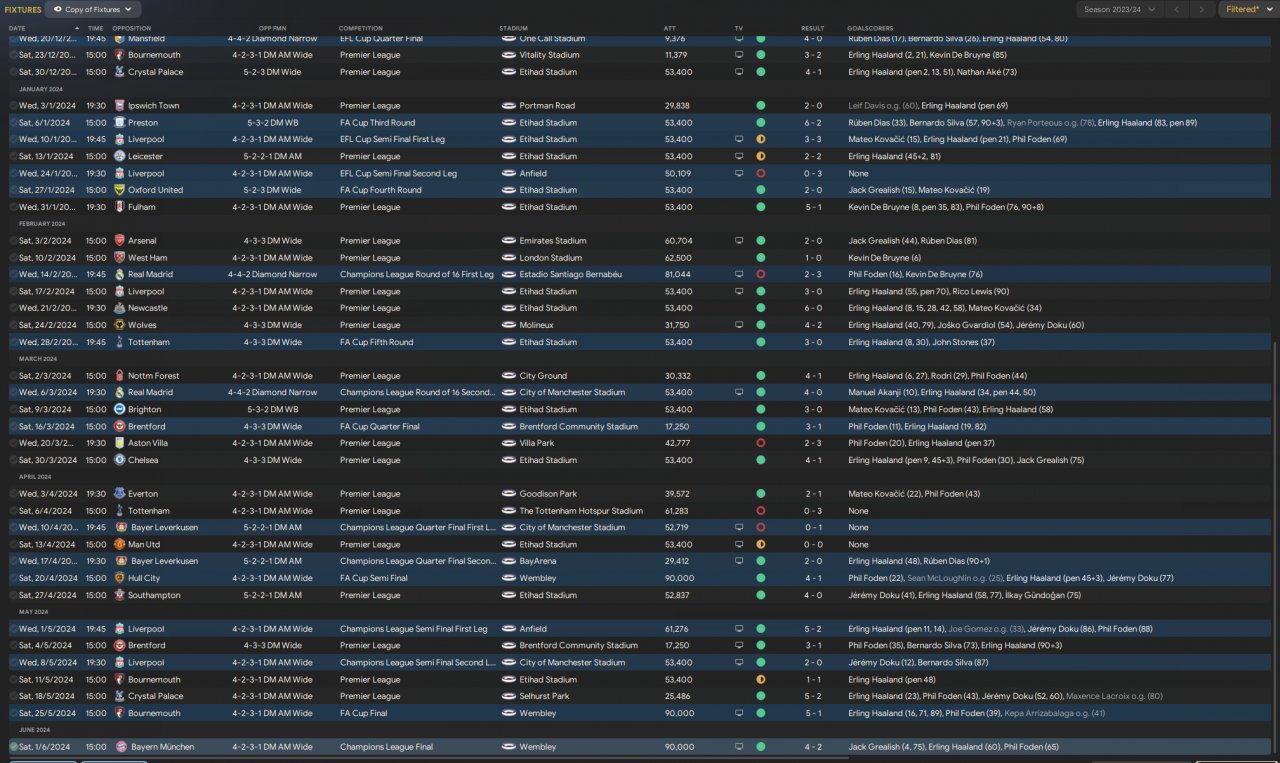This screenshot has height=763, width=1280.
Task: Toggle row selector for the Everton fixture
Action: point(13,494)
